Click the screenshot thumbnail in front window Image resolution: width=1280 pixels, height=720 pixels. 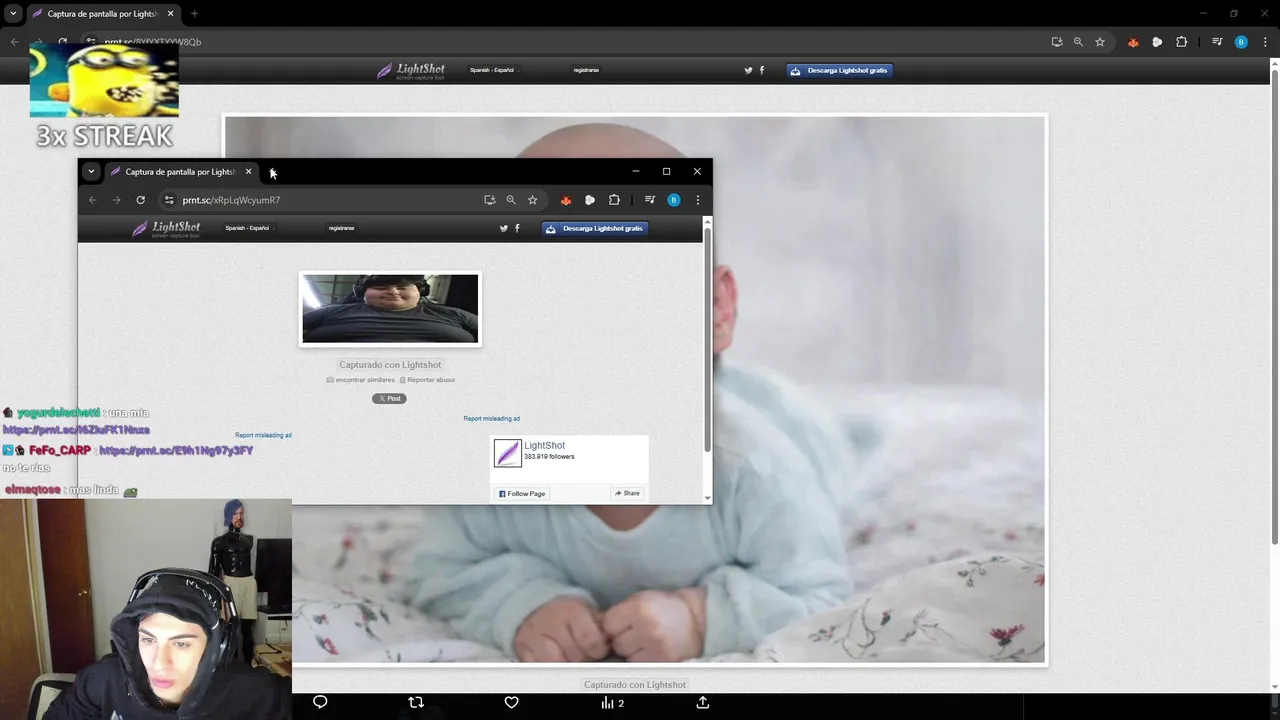click(x=390, y=309)
